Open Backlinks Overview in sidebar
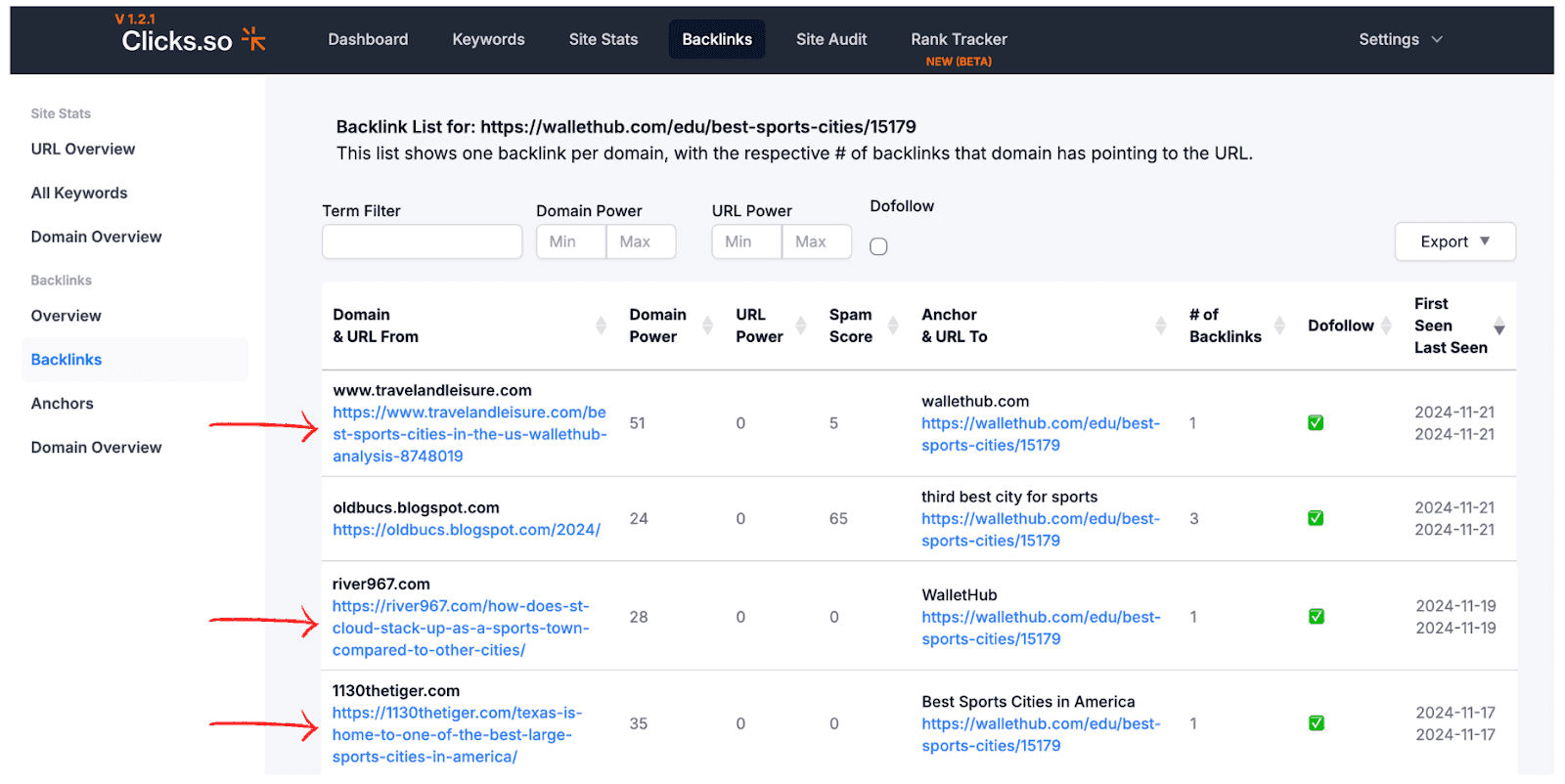 [66, 316]
